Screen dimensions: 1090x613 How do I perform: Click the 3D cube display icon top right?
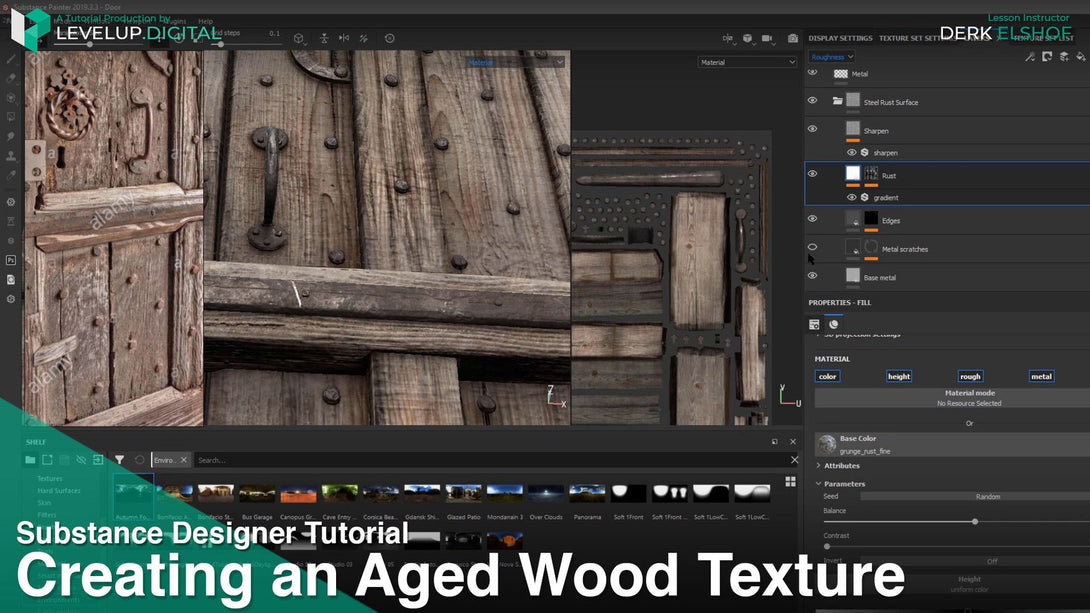[x=747, y=38]
